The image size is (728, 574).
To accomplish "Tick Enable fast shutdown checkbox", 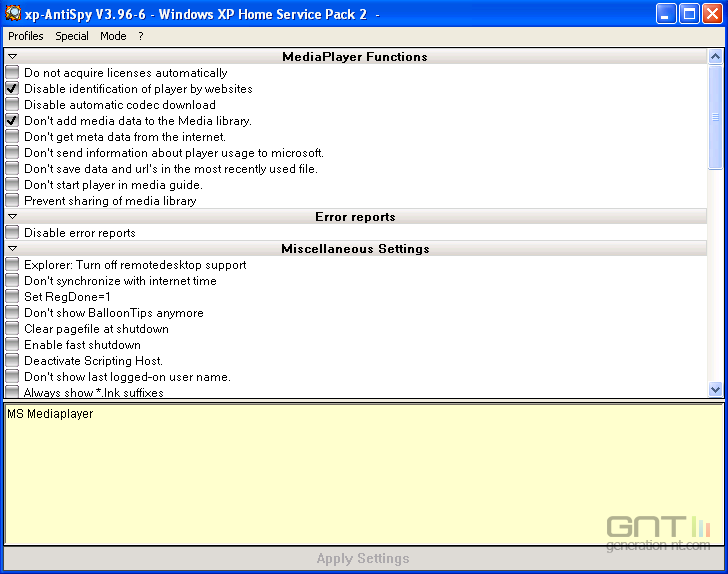I will pos(12,345).
